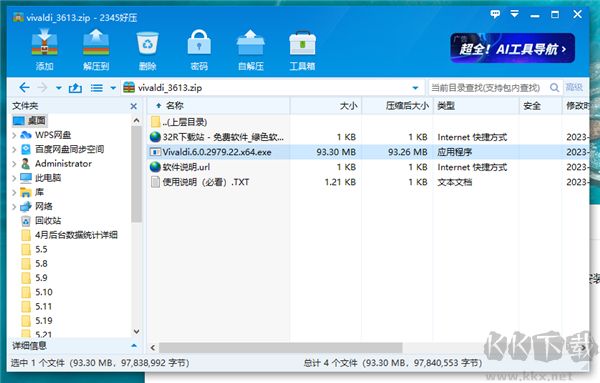The height and width of the screenshot is (383, 600).
Task: Click the horizontal scrollbar left arrow
Action: pyautogui.click(x=153, y=347)
